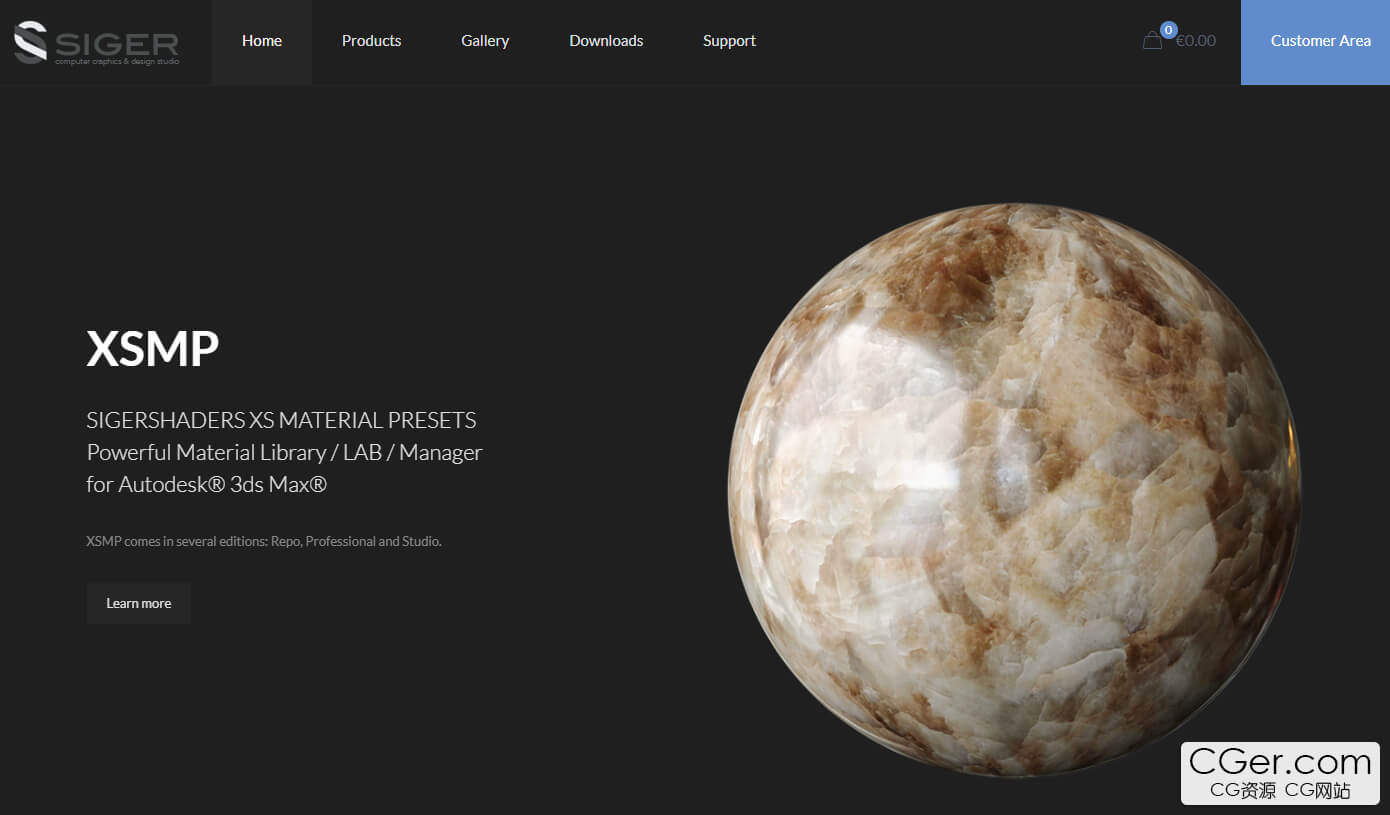Open the Products menu

tap(371, 41)
